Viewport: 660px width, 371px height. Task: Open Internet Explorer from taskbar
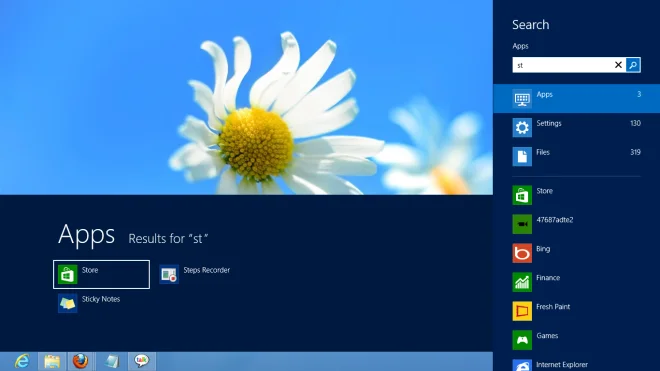click(21, 361)
